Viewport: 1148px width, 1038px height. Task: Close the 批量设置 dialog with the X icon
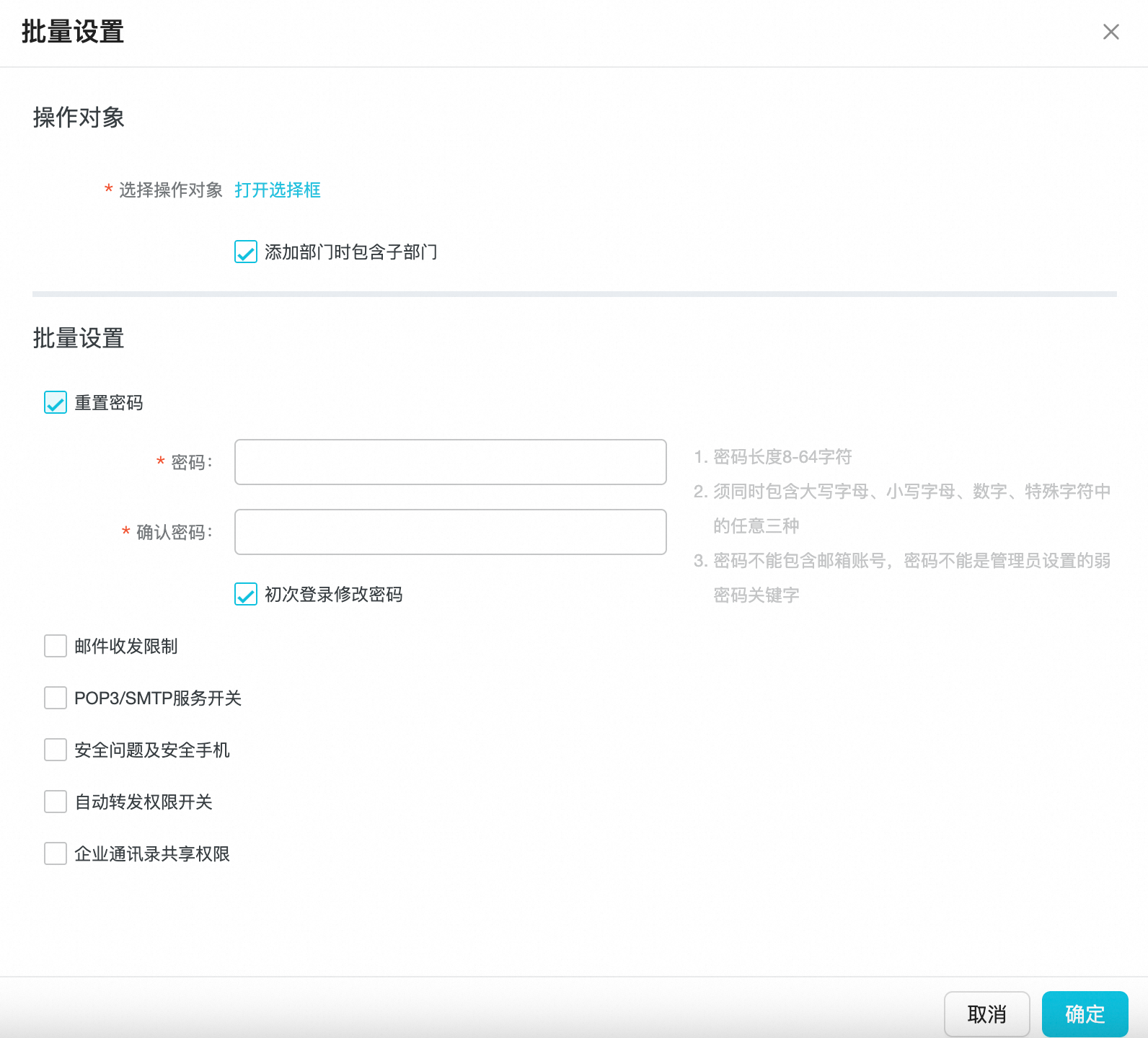1111,32
